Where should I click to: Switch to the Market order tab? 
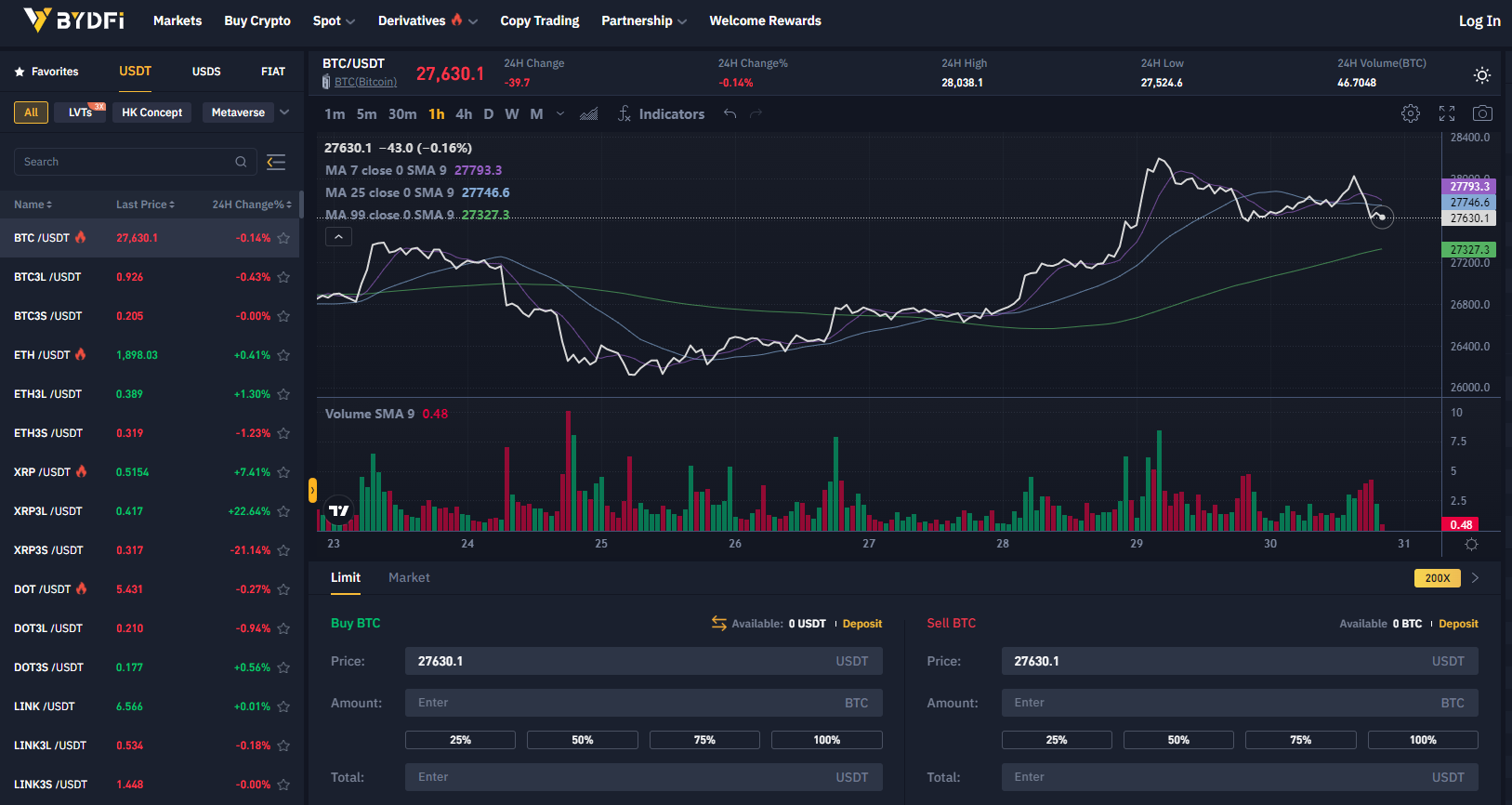(x=409, y=577)
